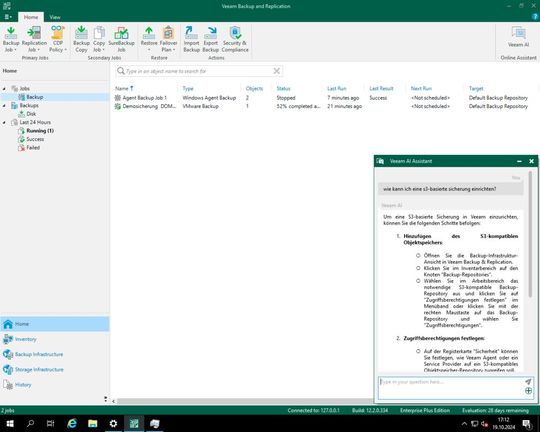Launch Veeam AI online assistant
The width and height of the screenshot is (540, 432).
pos(518,37)
